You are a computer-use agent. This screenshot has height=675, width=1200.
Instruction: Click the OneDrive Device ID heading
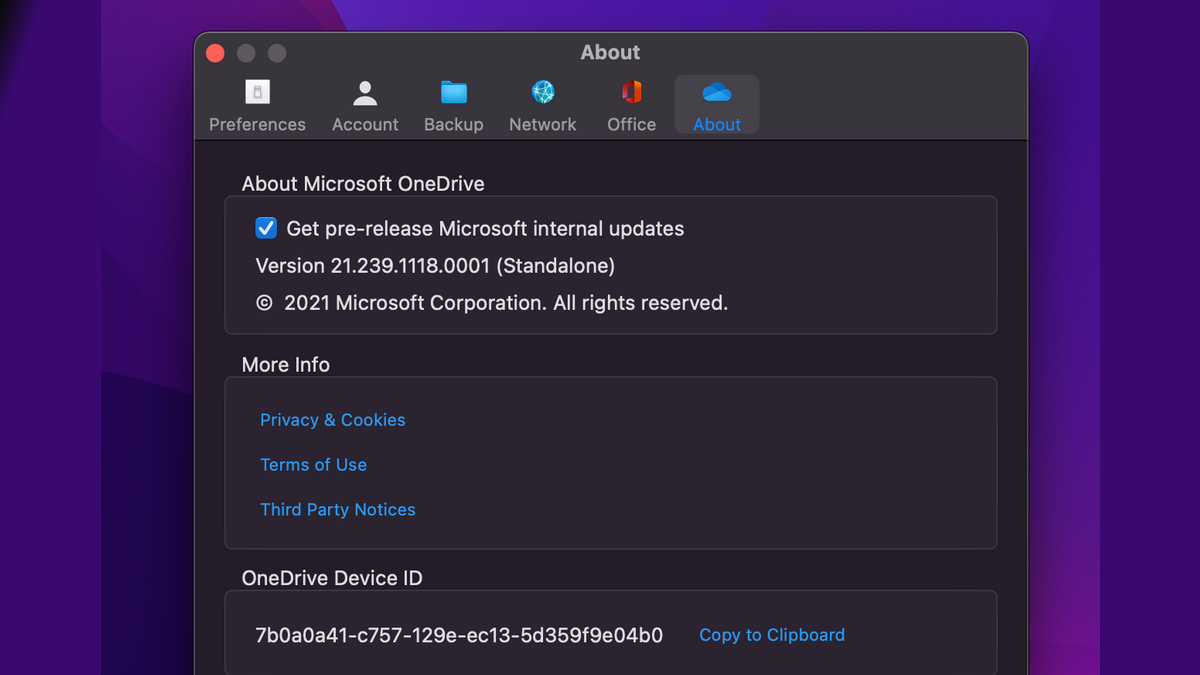332,578
